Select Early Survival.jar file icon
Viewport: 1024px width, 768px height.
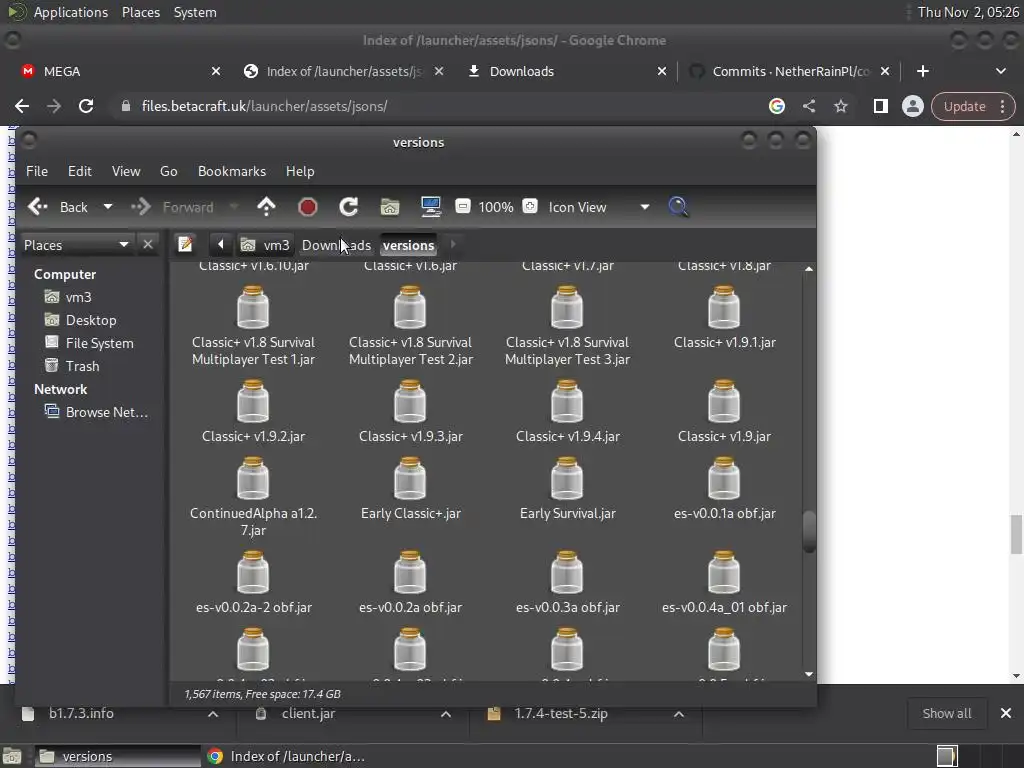pyautogui.click(x=567, y=478)
